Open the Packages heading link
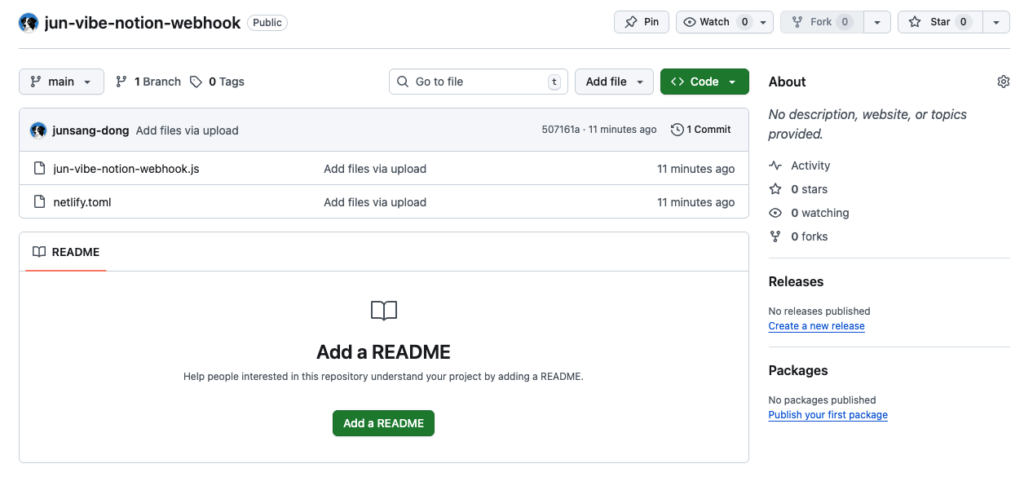 (798, 370)
